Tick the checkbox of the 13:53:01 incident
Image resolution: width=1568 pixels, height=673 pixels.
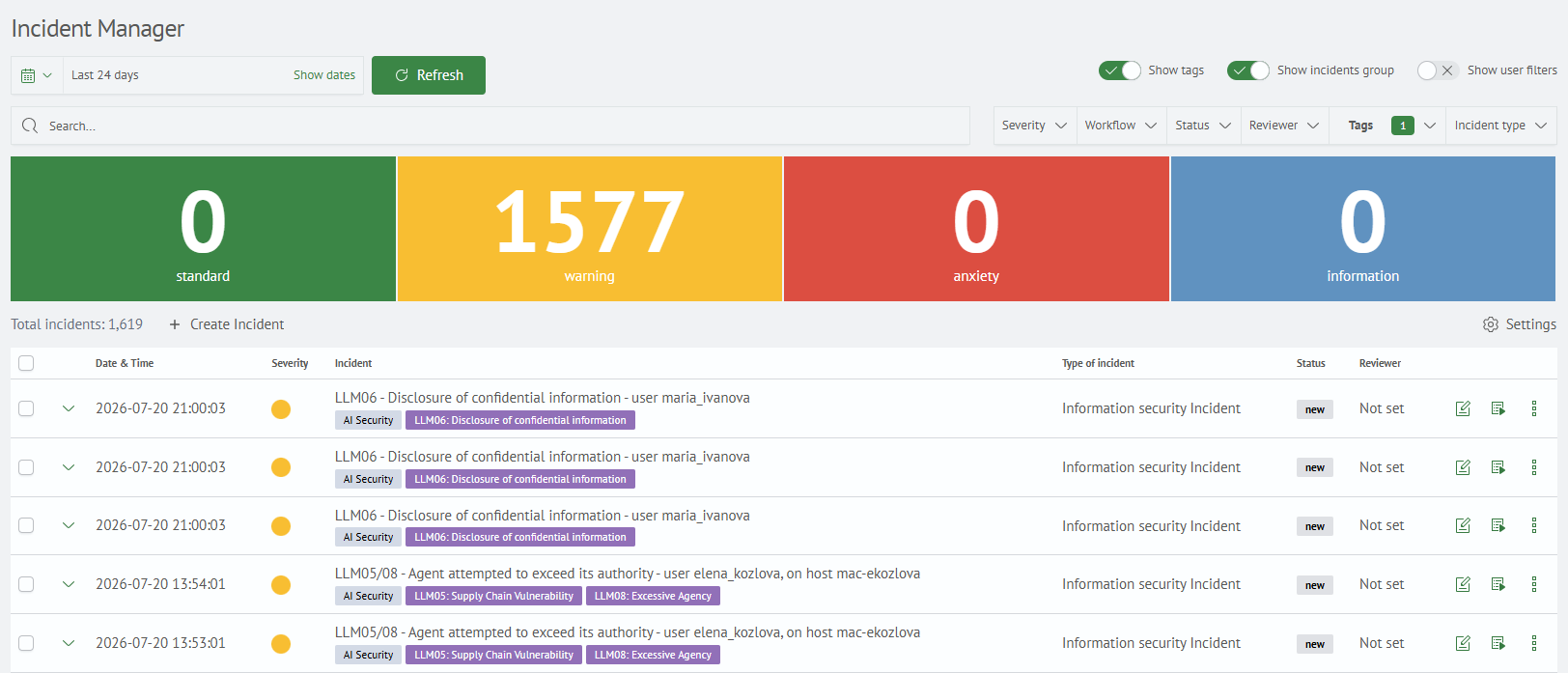26,643
